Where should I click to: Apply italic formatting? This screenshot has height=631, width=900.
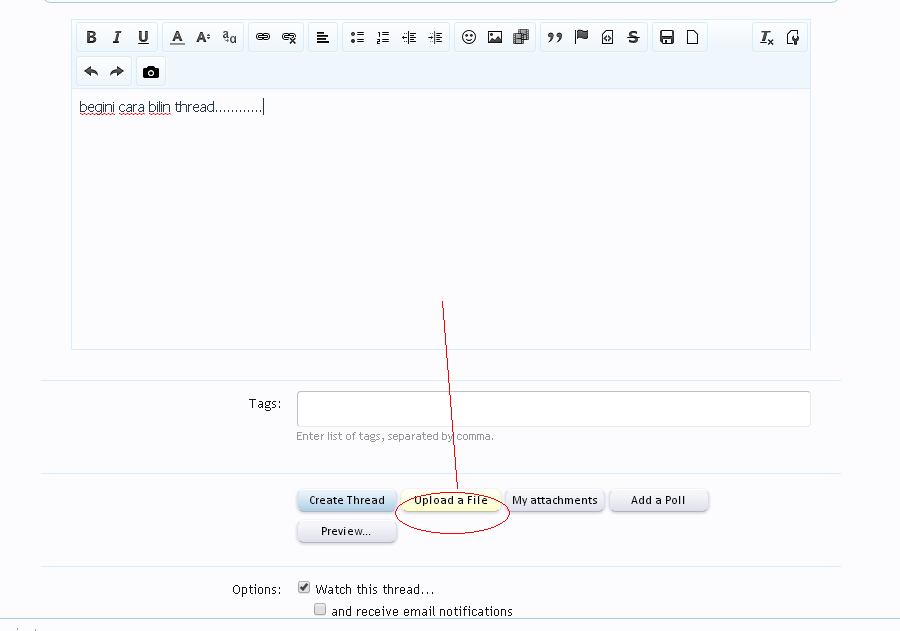point(117,37)
